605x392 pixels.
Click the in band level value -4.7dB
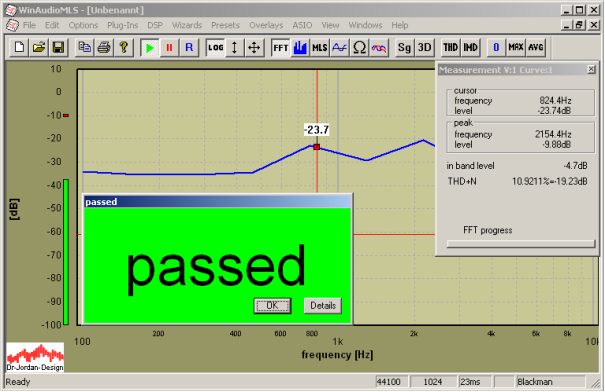click(x=575, y=166)
